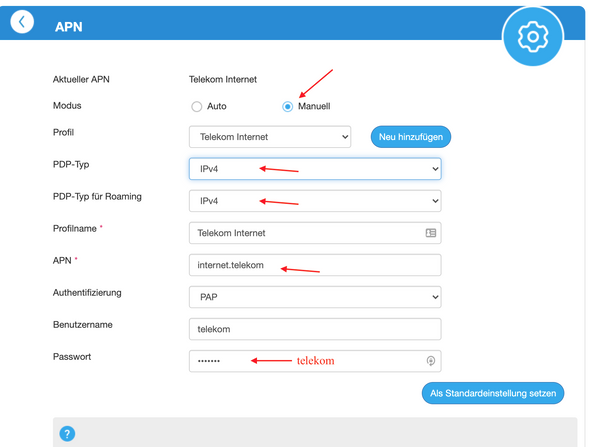Click the Modus label
Viewport: 607px width, 447px height.
67,106
